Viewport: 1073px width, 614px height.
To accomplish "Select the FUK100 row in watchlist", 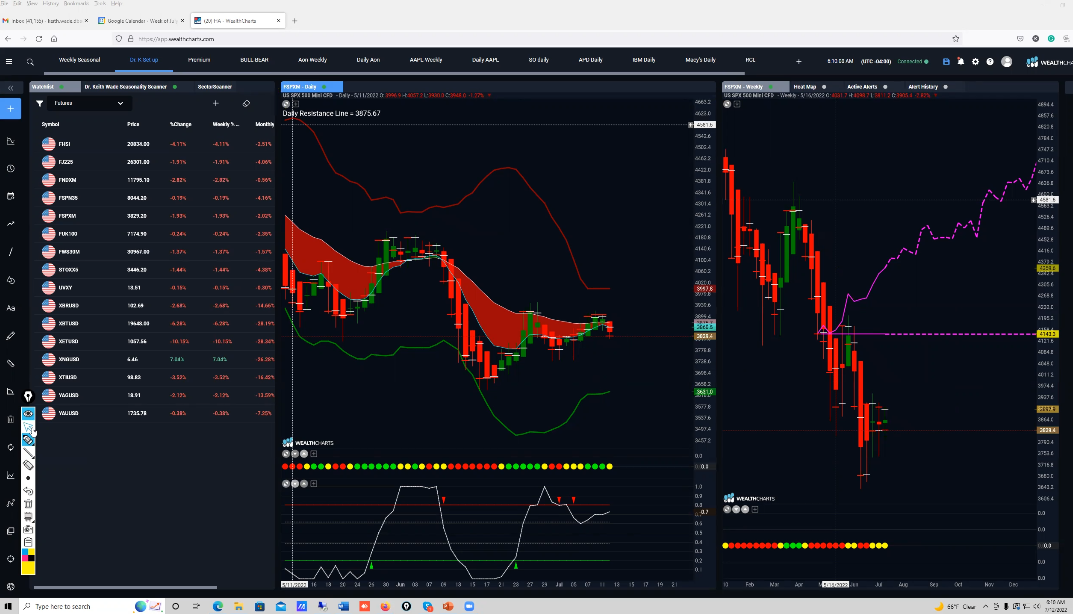I will (x=156, y=234).
